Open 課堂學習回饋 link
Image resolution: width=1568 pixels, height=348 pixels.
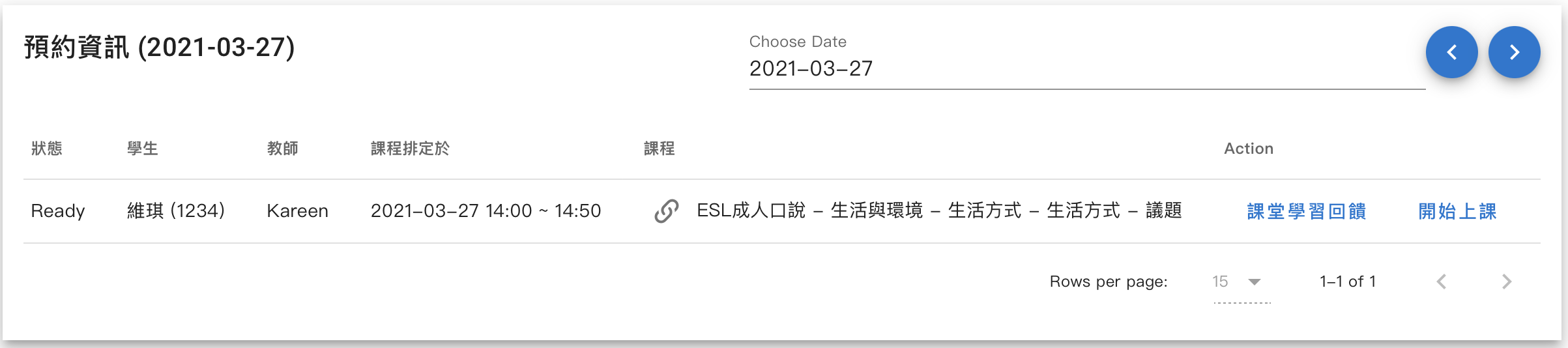point(1306,211)
